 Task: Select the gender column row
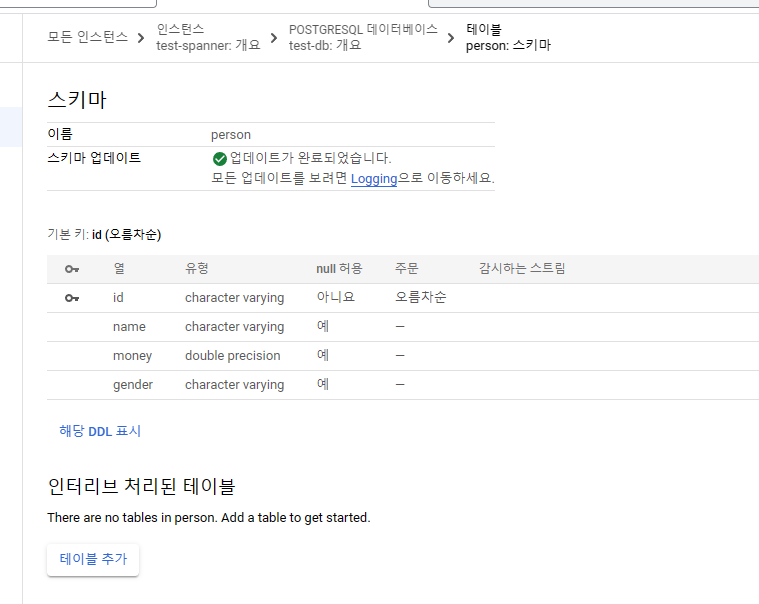[x=134, y=385]
